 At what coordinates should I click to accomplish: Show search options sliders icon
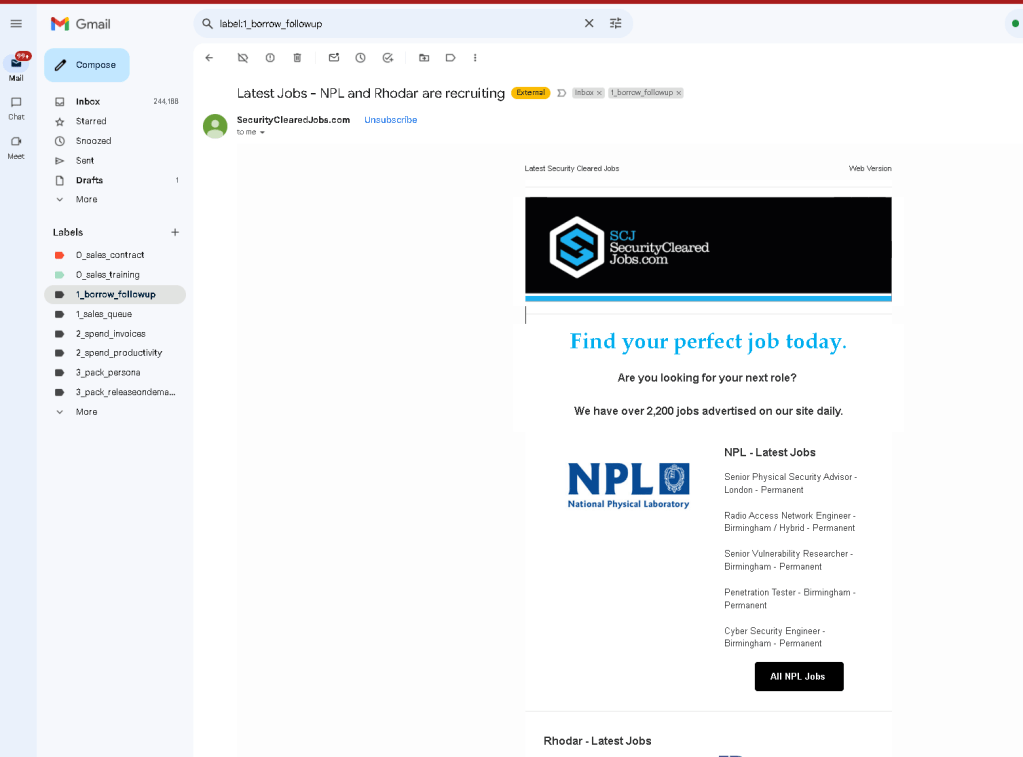(x=615, y=23)
